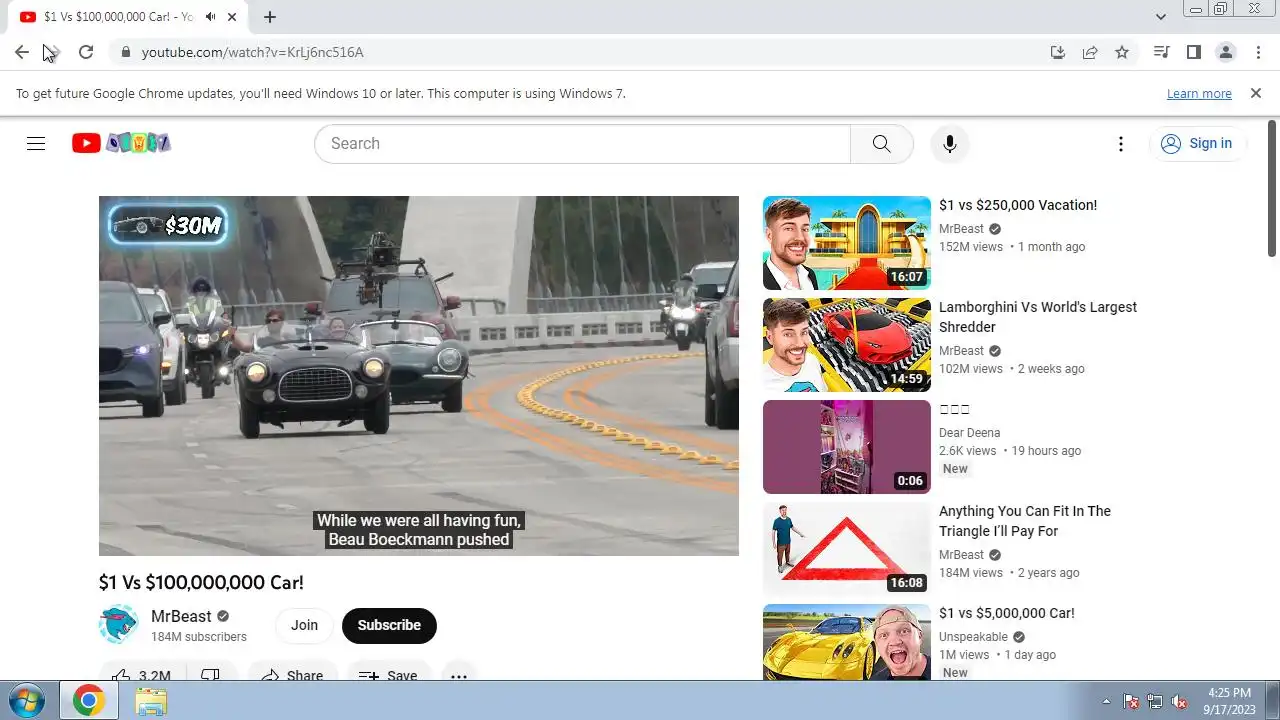
Task: Subscribe to MrBeast channel
Action: [389, 625]
